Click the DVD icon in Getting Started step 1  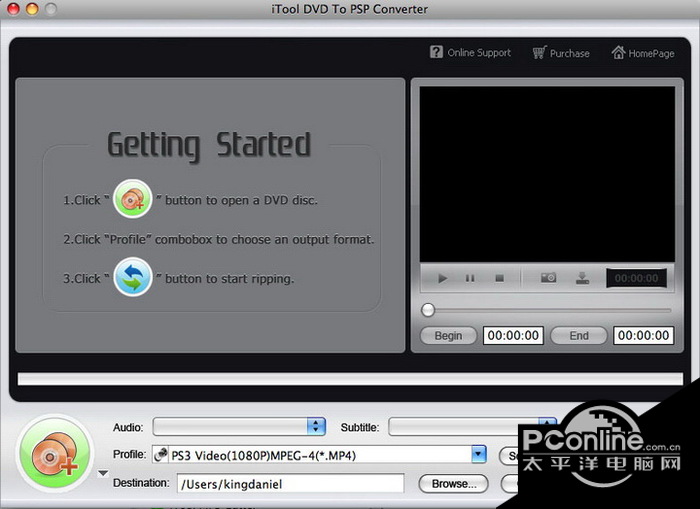[x=133, y=199]
